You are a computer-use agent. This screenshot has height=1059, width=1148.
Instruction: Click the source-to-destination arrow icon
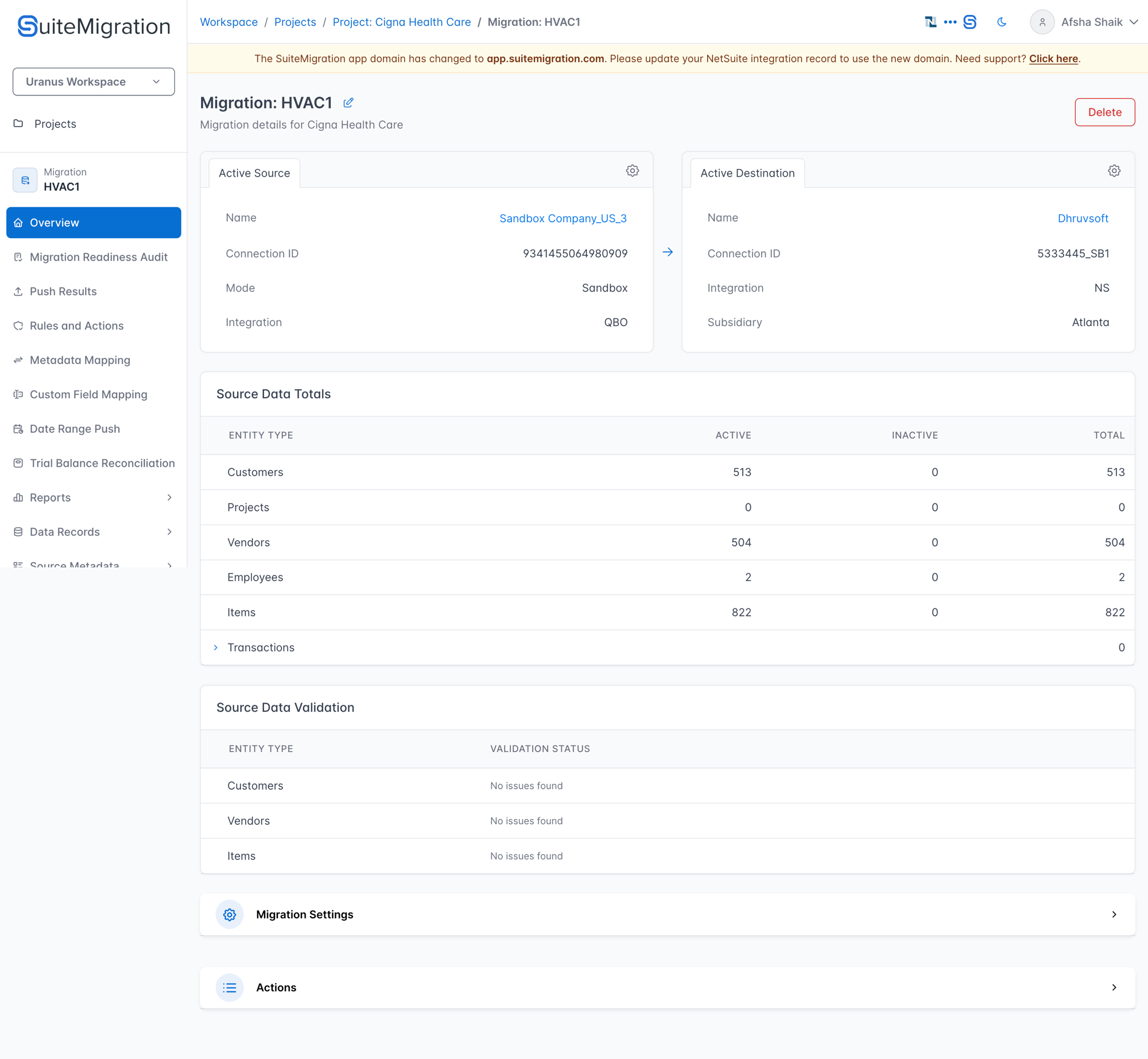pyautogui.click(x=668, y=252)
